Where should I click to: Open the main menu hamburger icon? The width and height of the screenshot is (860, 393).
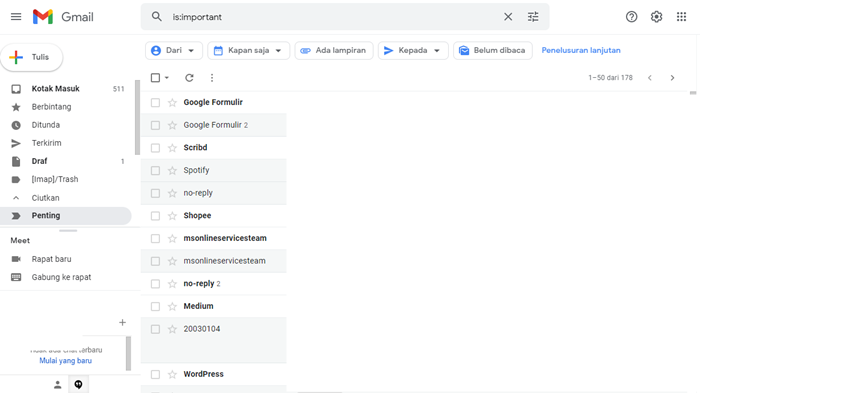(16, 16)
